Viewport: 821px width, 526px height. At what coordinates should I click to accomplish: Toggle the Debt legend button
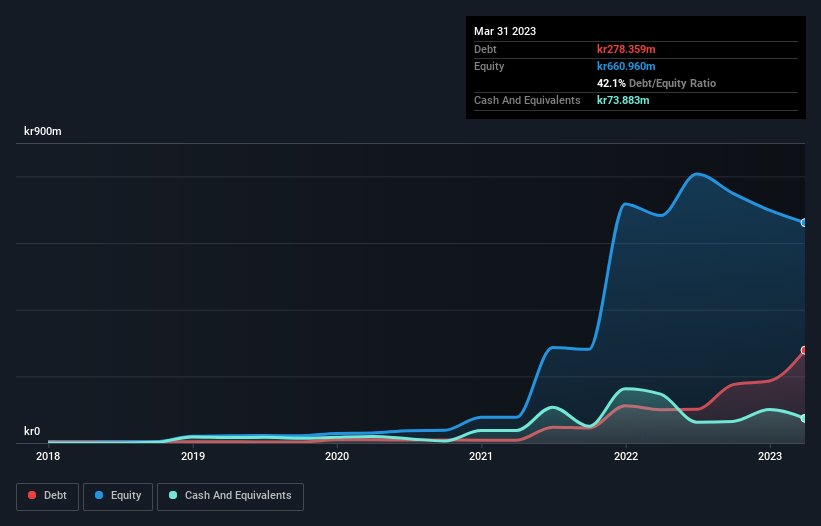click(47, 496)
